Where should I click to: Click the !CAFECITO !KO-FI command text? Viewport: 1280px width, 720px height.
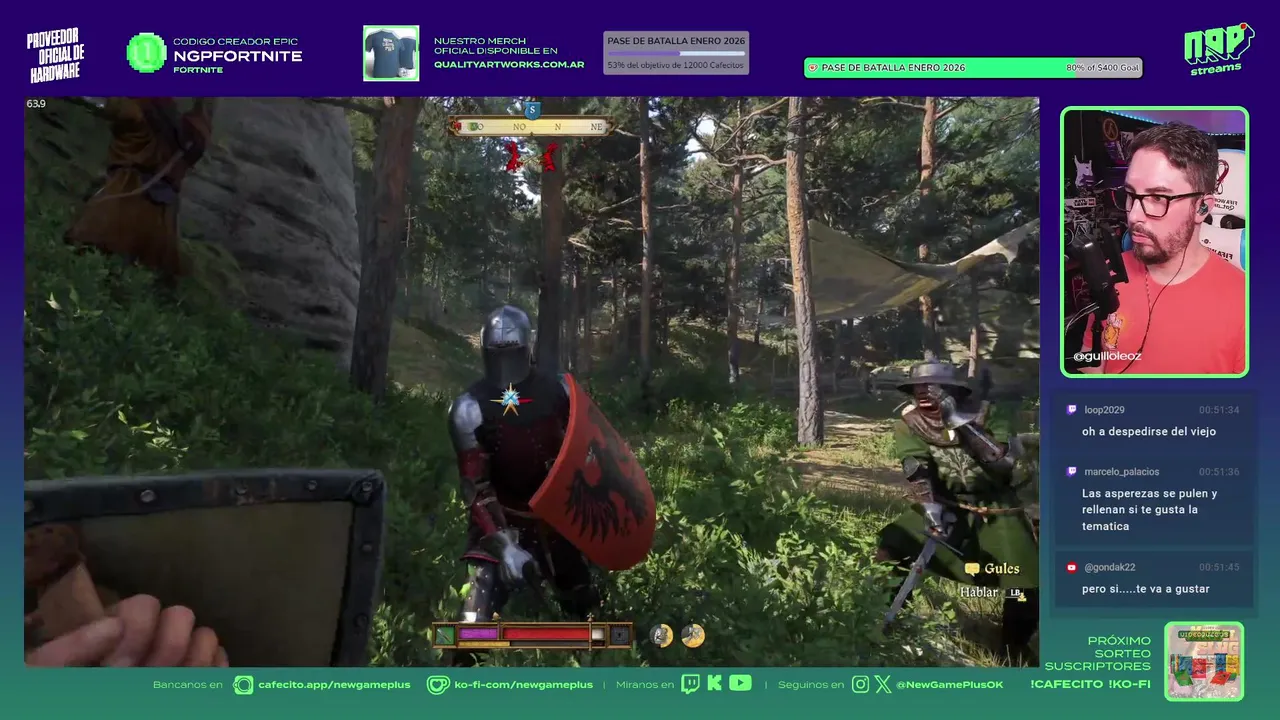[x=1090, y=685]
